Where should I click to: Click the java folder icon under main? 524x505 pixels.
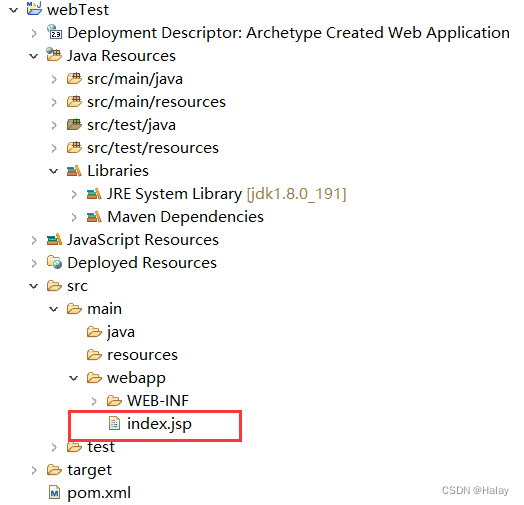coord(94,332)
